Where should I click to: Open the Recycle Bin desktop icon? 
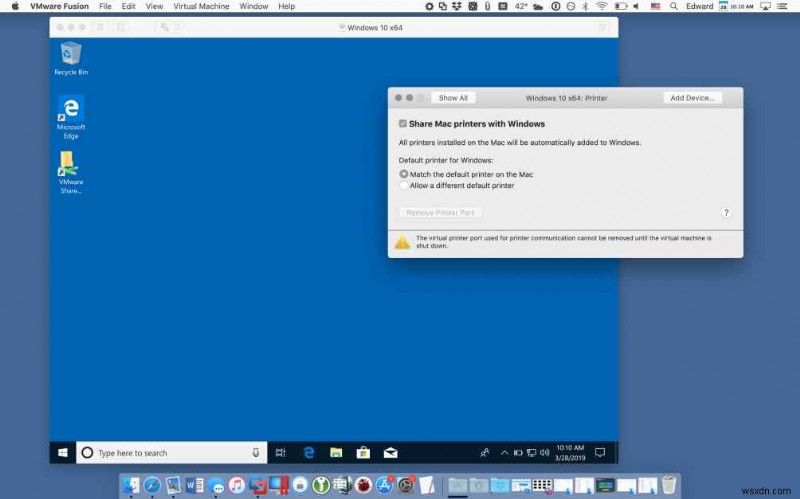pos(71,59)
